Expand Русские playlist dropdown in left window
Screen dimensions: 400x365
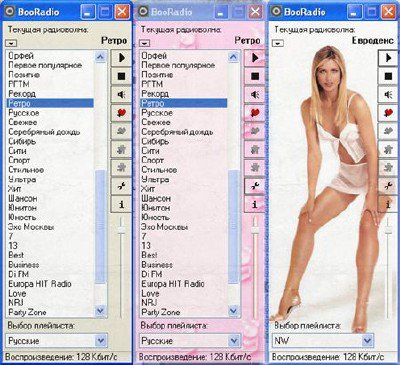coord(100,341)
